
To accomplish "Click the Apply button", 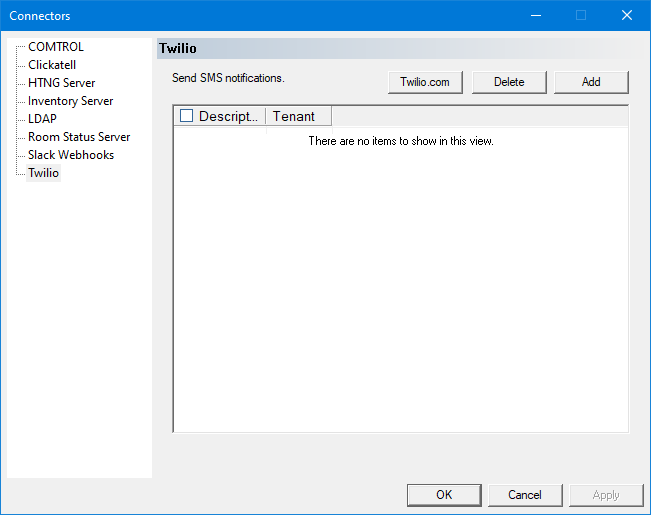I will (606, 495).
